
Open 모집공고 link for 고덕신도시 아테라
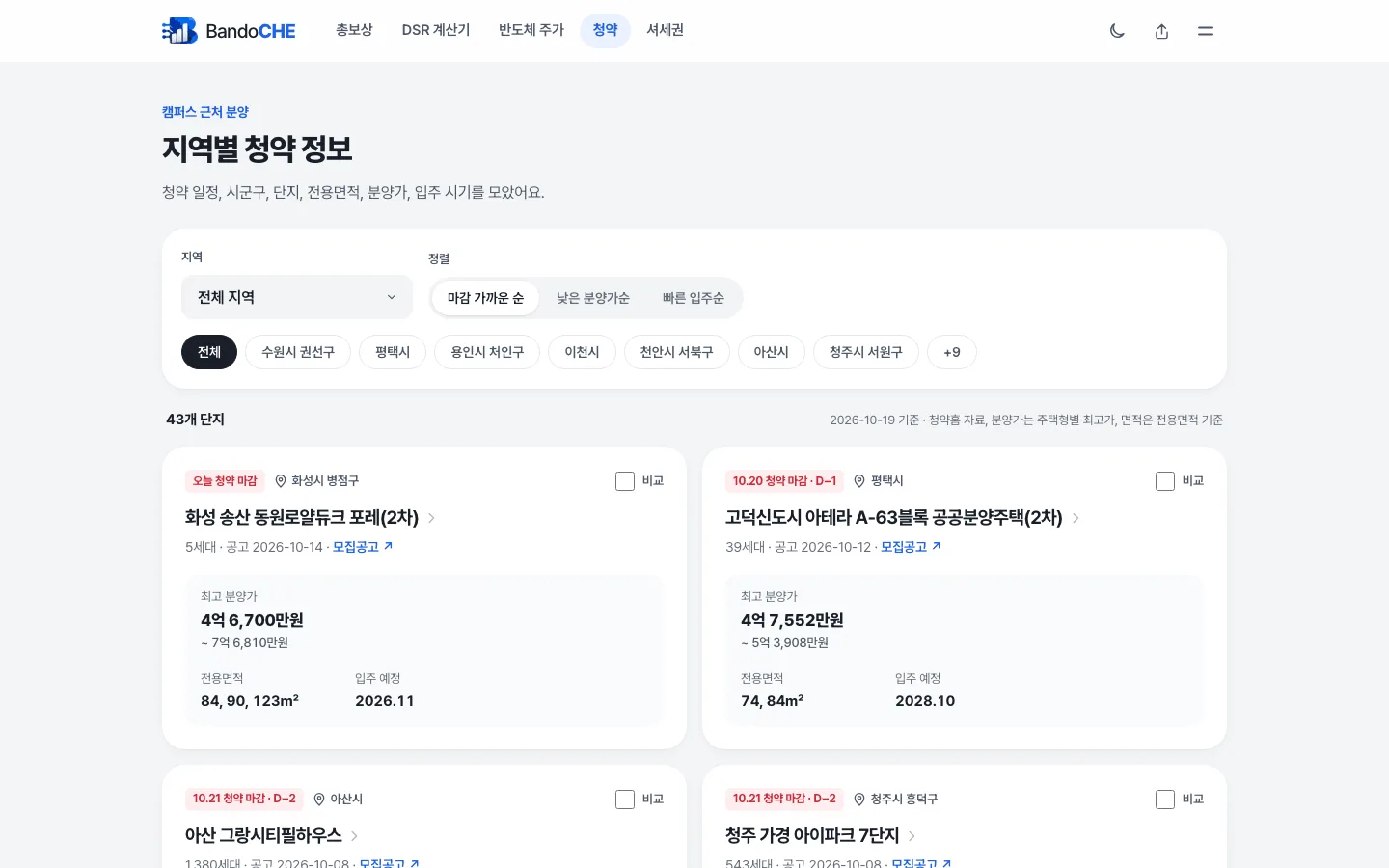pos(911,547)
